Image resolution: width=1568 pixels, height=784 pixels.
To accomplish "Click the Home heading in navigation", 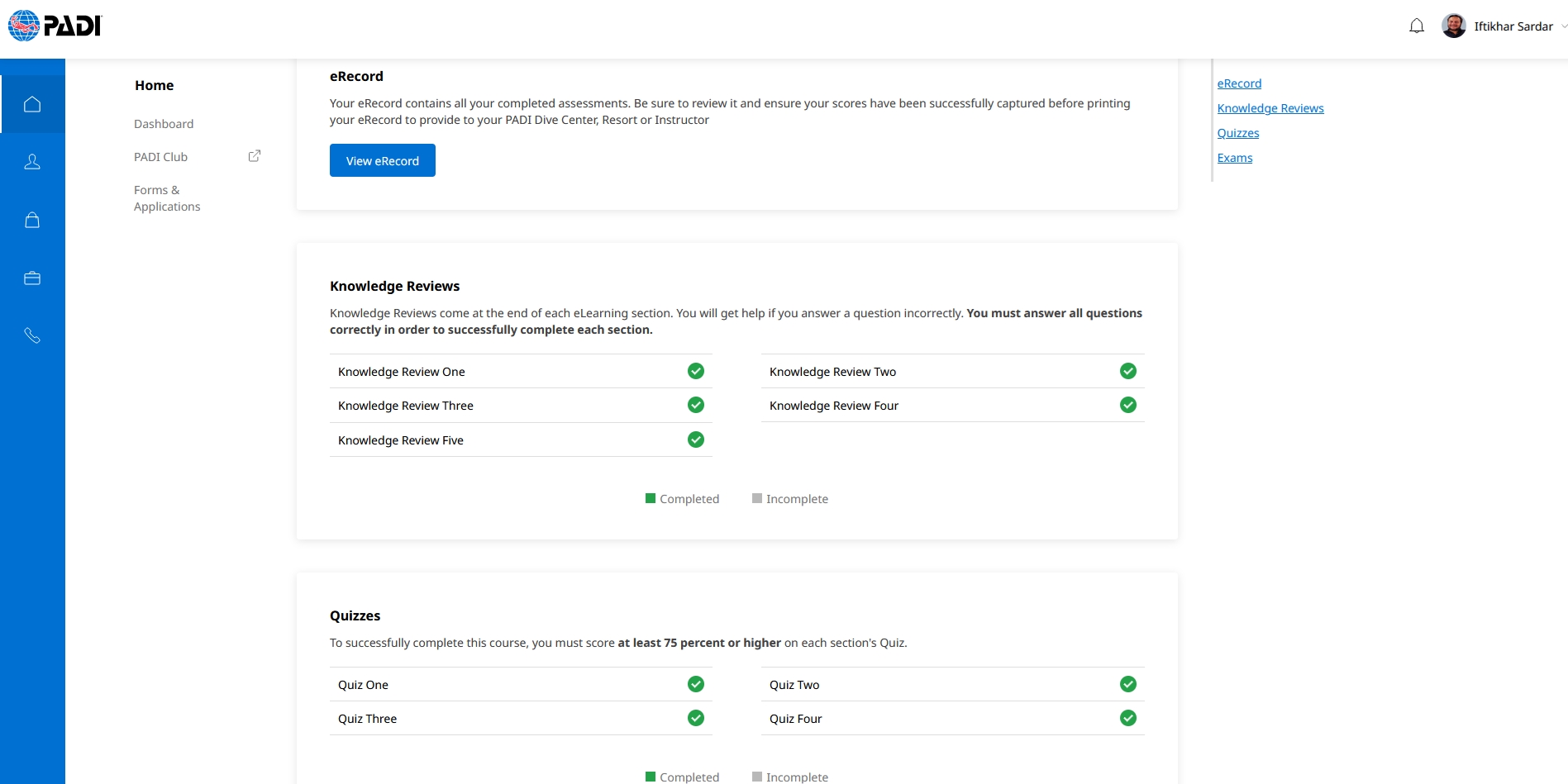I will click(154, 86).
